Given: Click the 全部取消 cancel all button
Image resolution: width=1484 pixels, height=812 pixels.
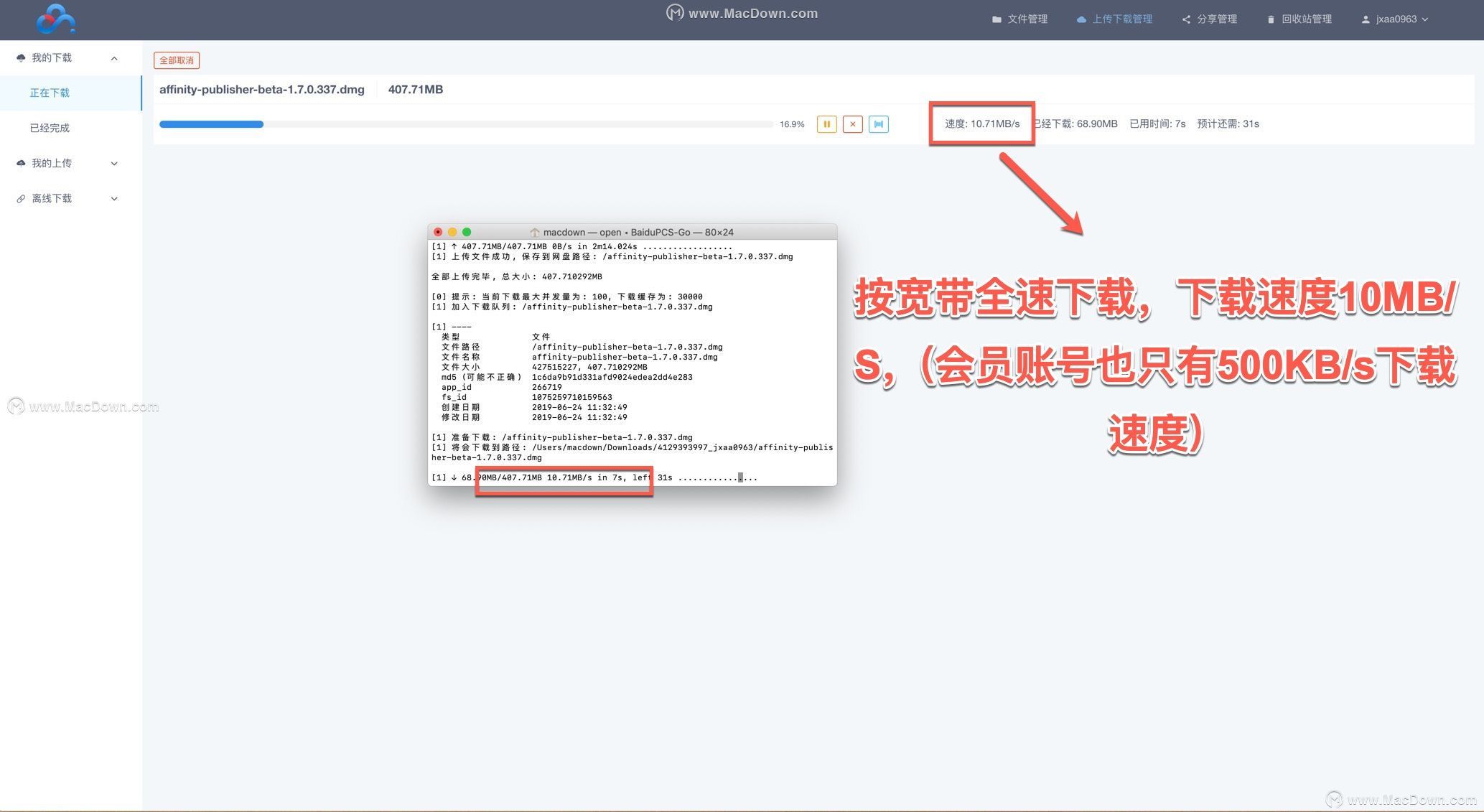Looking at the screenshot, I should [177, 60].
